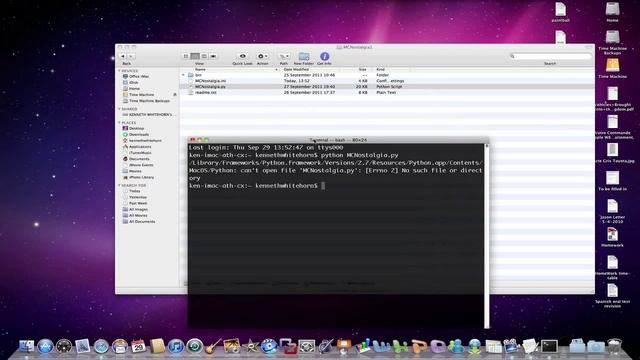Select iDisk in Finder sidebar
This screenshot has height=360, width=640.
coord(131,82)
